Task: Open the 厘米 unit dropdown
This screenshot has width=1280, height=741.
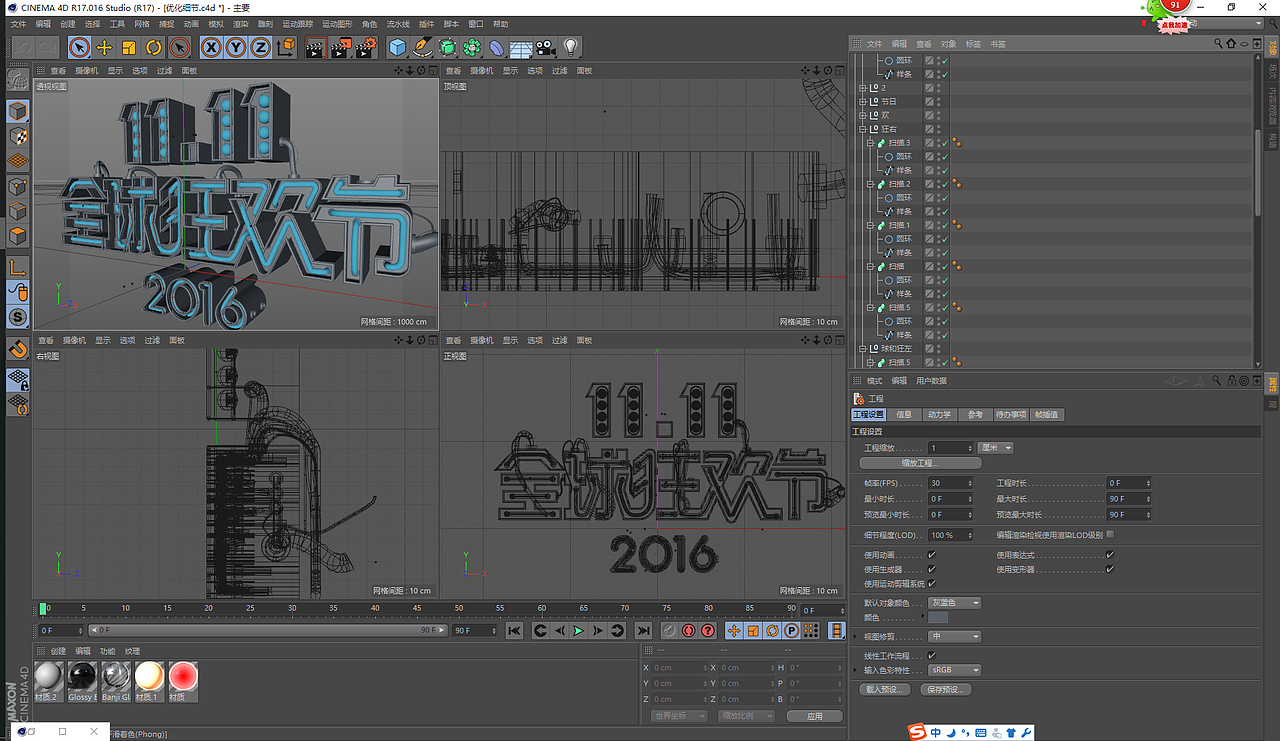Action: click(995, 447)
